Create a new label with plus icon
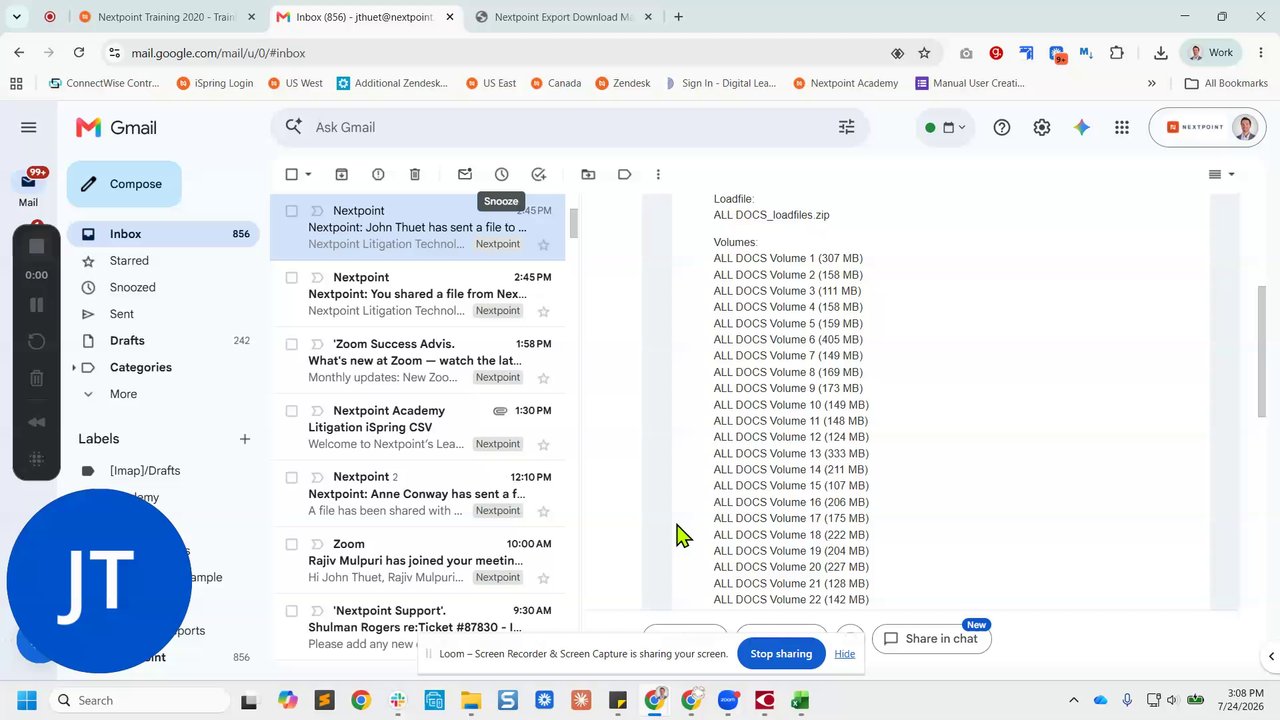The width and height of the screenshot is (1280, 720). tap(245, 439)
